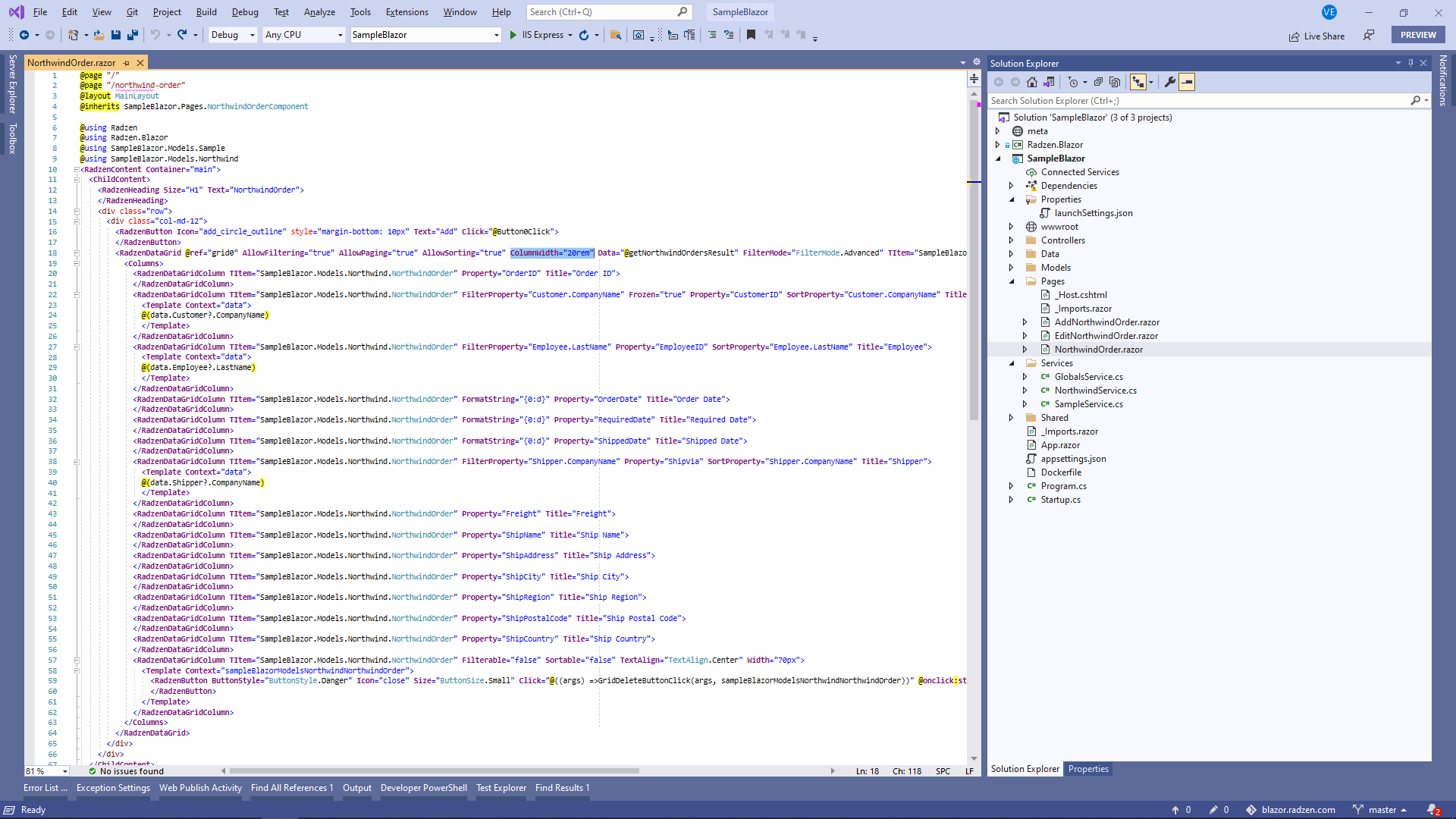Viewport: 1456px width, 819px height.
Task: Open solution Properties wrench icon
Action: point(1170,82)
